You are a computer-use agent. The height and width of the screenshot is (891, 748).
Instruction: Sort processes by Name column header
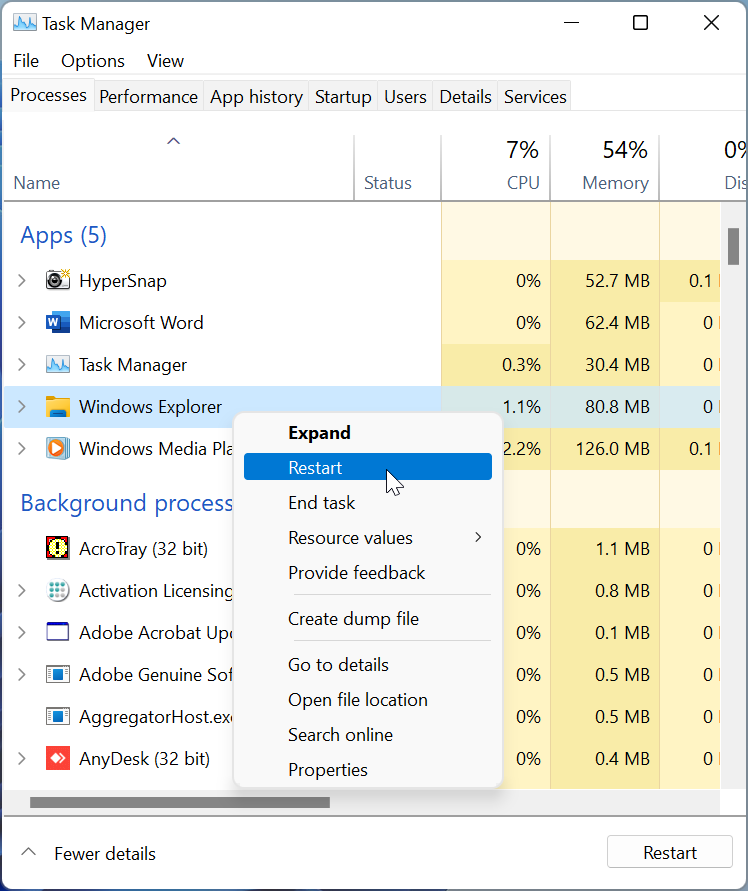click(x=178, y=168)
